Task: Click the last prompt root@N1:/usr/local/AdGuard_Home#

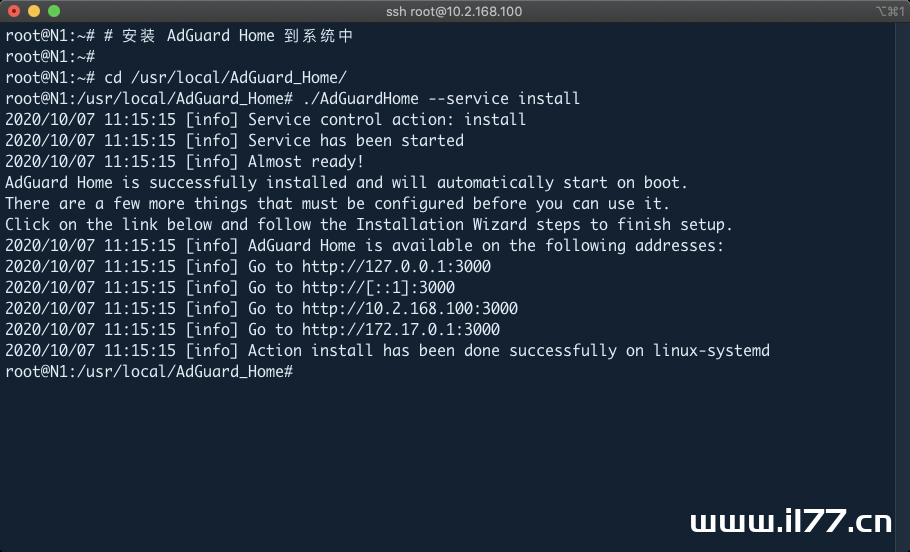Action: point(149,371)
